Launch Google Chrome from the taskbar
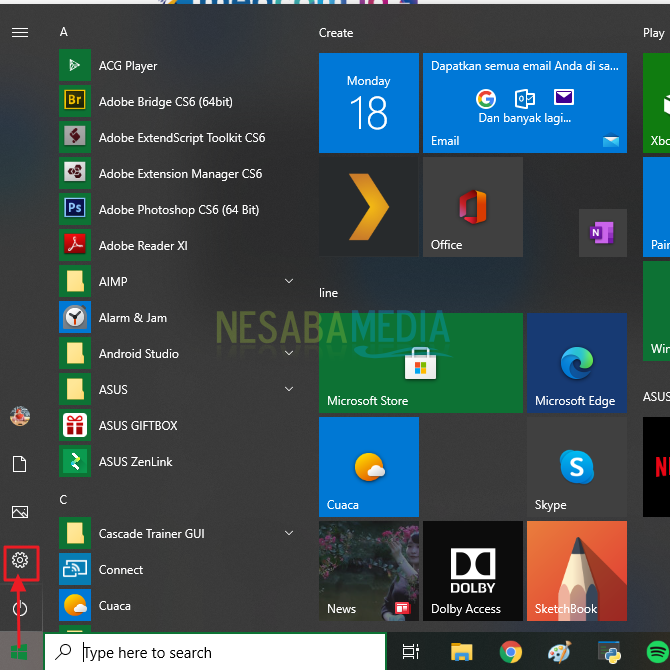The width and height of the screenshot is (670, 670). pos(511,652)
